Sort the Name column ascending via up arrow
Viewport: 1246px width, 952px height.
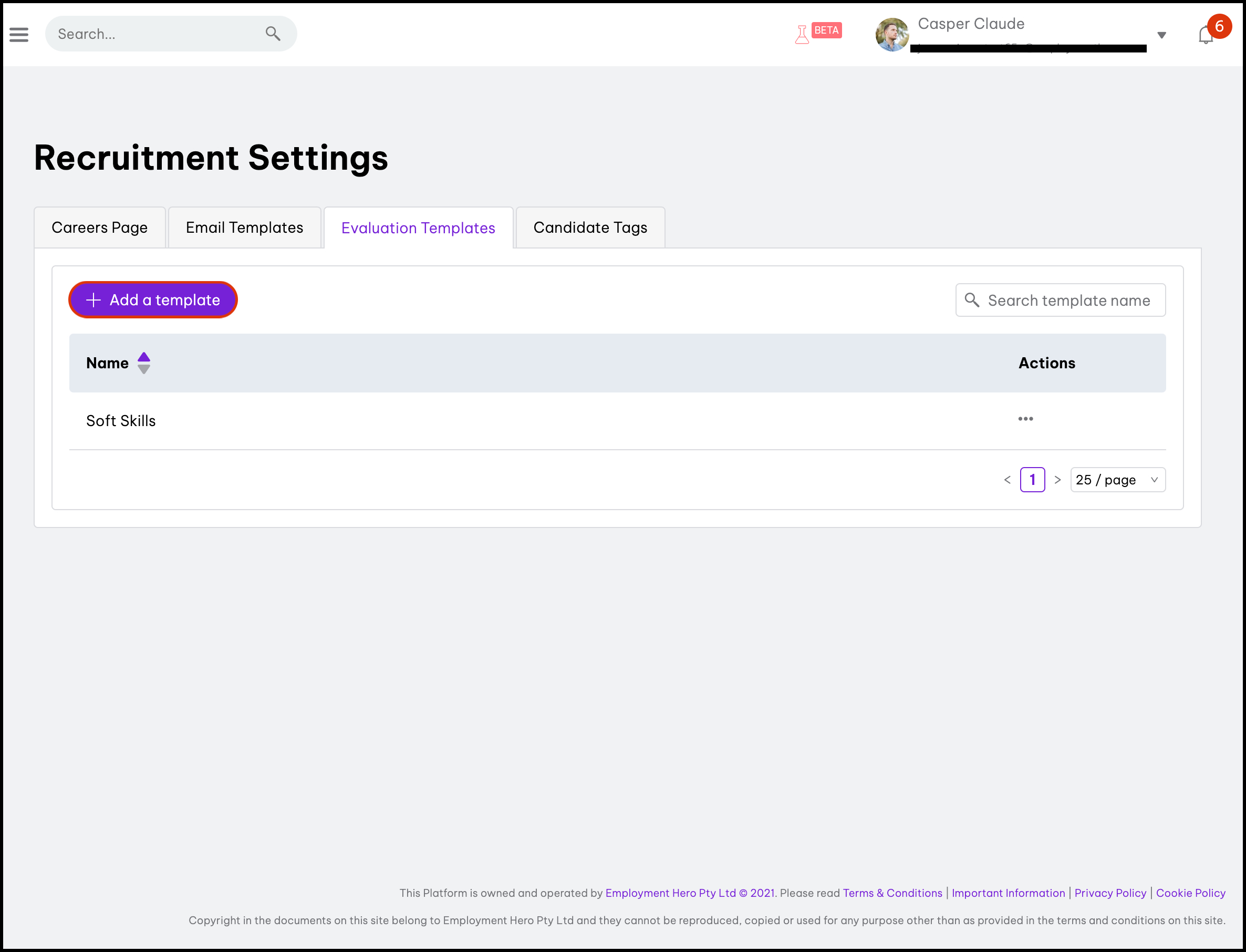[x=144, y=356]
